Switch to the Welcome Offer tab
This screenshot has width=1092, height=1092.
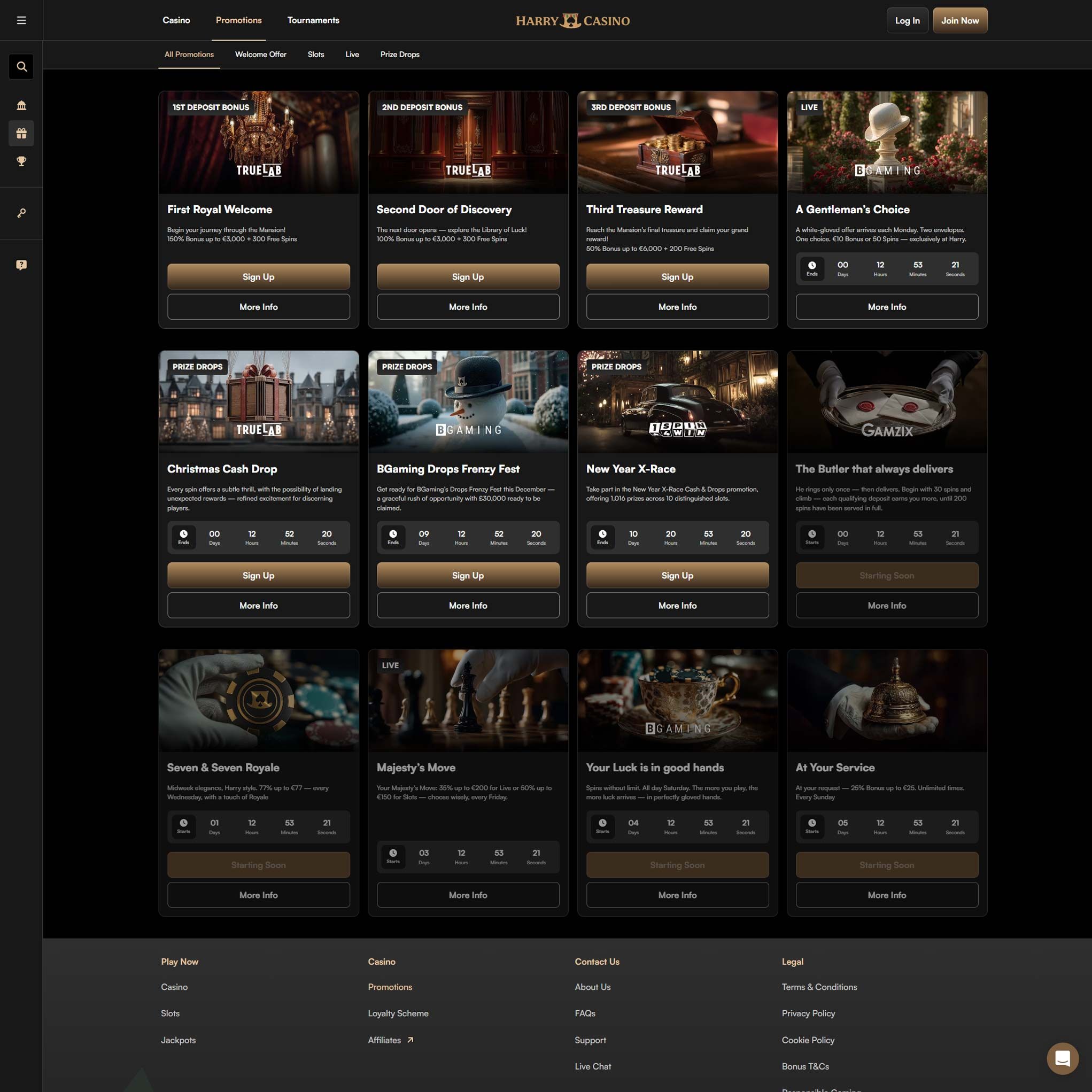(260, 55)
